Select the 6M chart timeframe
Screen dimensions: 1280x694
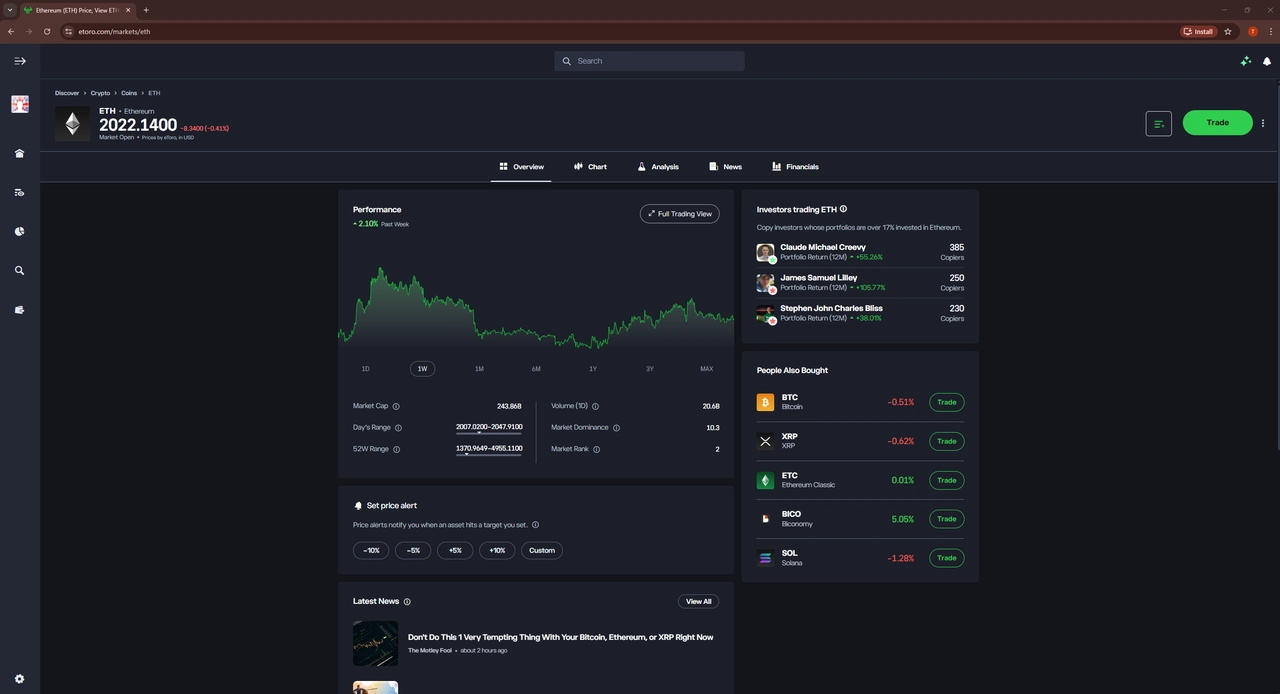click(536, 369)
